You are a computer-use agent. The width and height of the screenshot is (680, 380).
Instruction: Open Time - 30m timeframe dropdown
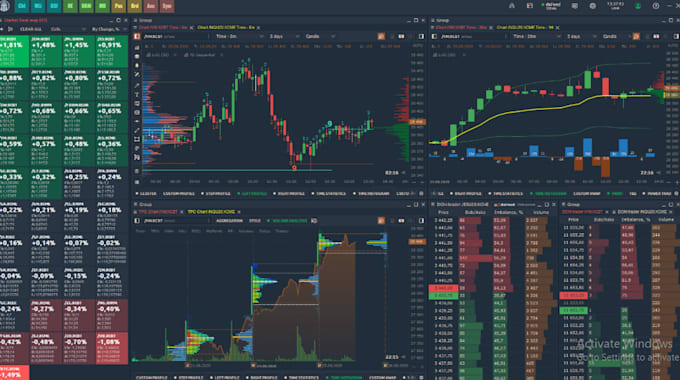(x=536, y=36)
